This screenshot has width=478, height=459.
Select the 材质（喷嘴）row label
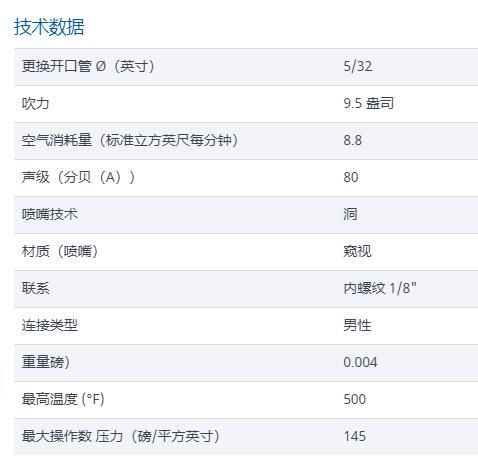tap(60, 251)
